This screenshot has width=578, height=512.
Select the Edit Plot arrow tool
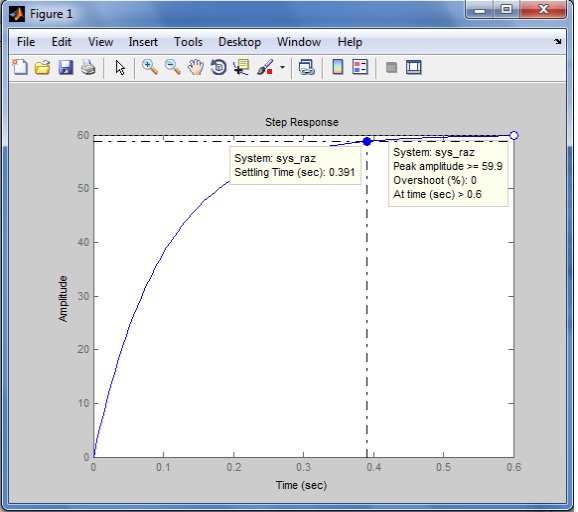coord(120,68)
